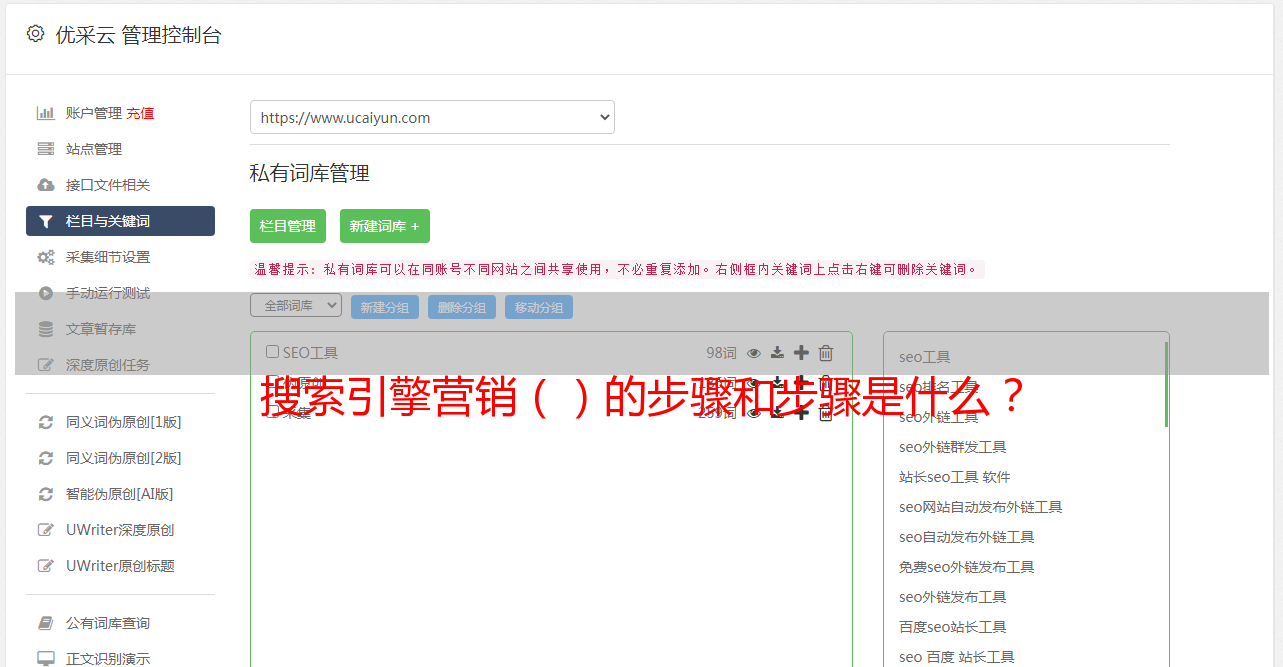The width and height of the screenshot is (1283, 667).
Task: Click the 优采云 管理控制台 title
Action: coord(138,35)
